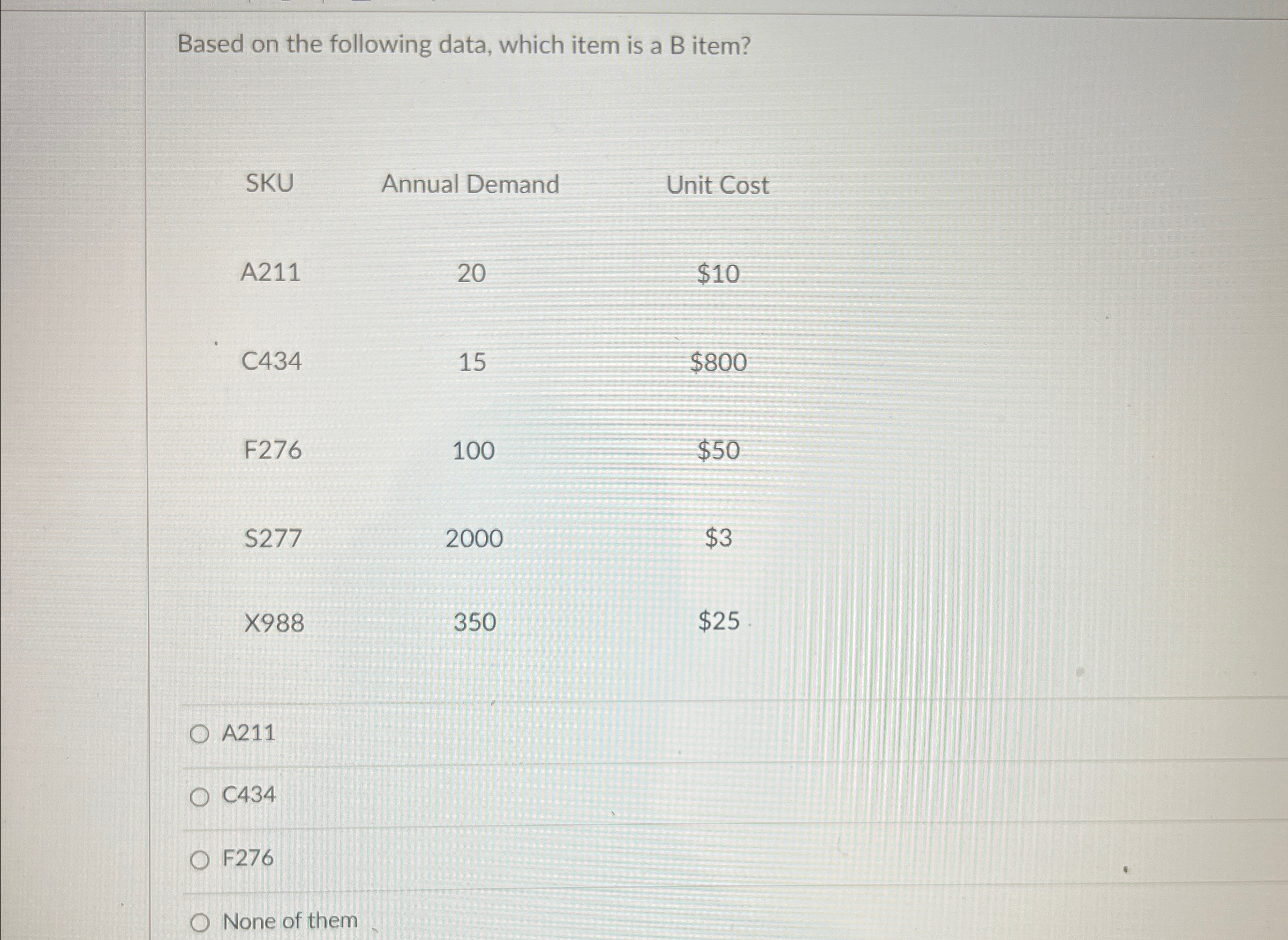Click the F276 answer label text
The image size is (1288, 940).
249,858
